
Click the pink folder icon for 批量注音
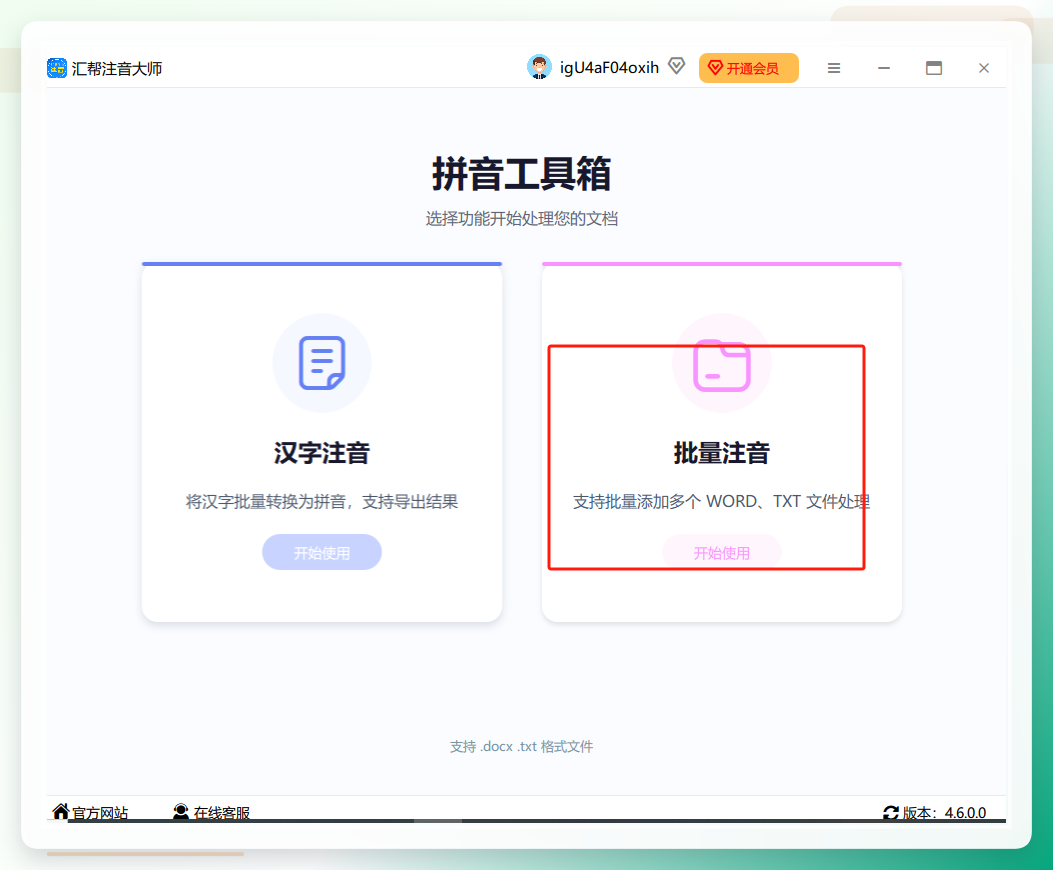[x=722, y=365]
